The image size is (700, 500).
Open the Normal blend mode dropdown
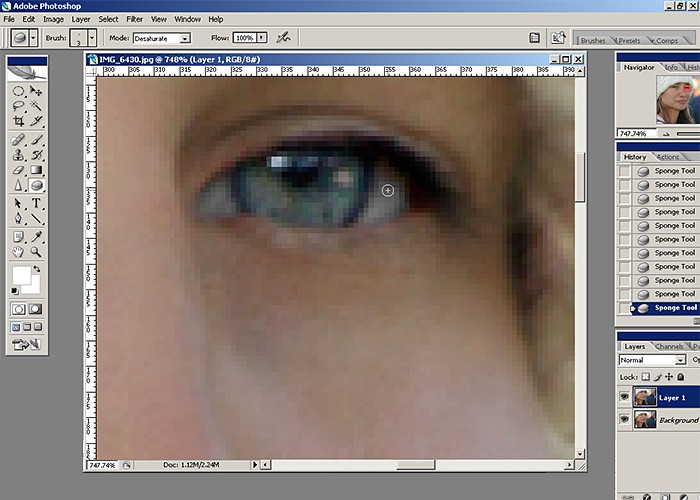[x=652, y=360]
